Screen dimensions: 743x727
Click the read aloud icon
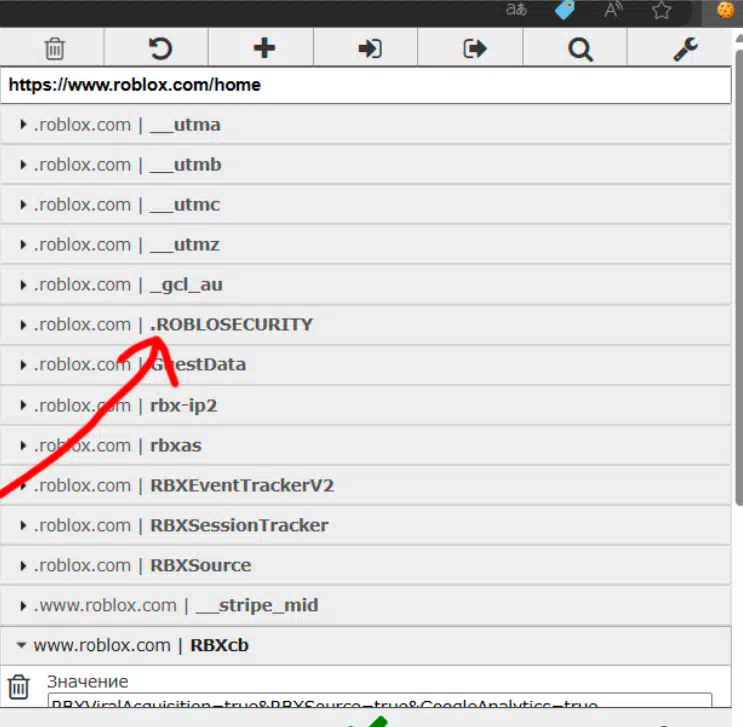(x=613, y=9)
